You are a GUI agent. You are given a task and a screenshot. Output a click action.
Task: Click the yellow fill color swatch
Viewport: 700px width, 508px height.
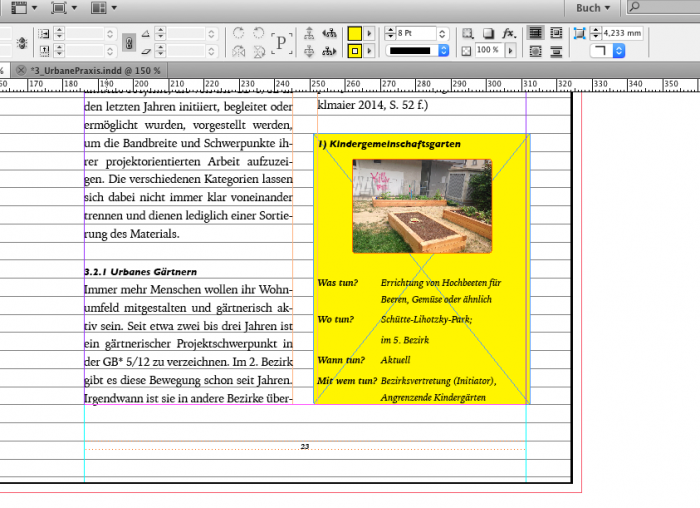tap(354, 33)
